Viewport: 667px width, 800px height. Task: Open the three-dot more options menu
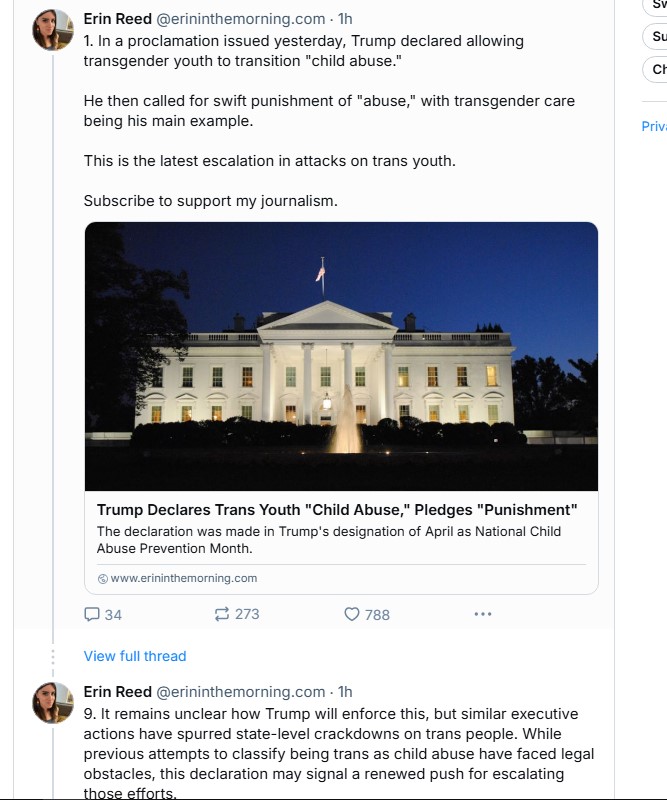[x=483, y=614]
